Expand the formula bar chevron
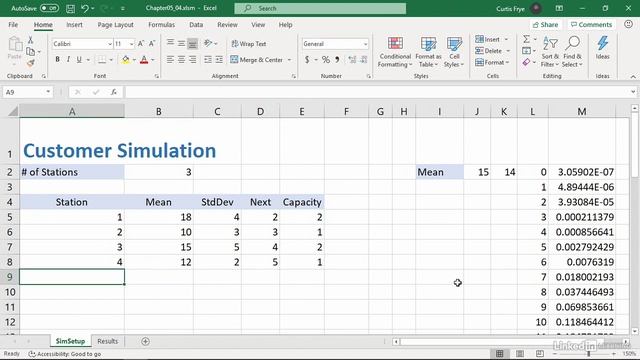 (633, 92)
